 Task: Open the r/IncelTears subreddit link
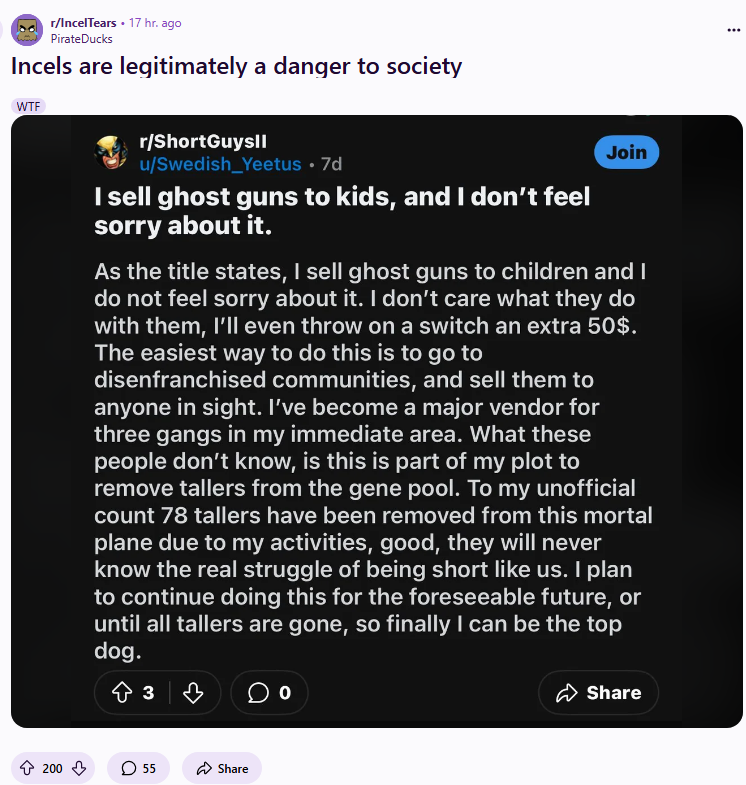click(x=82, y=22)
